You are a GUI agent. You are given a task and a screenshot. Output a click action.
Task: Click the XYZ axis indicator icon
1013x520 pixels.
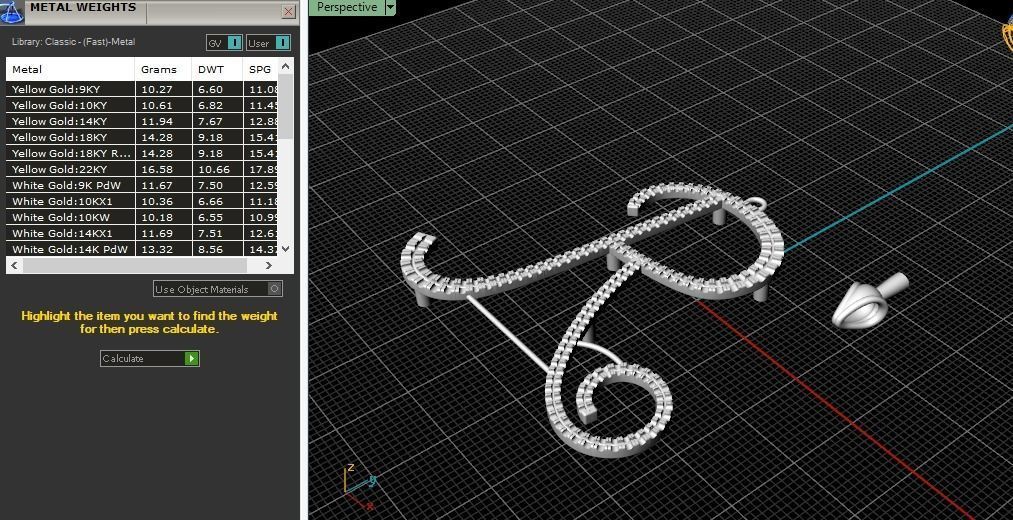[x=359, y=486]
